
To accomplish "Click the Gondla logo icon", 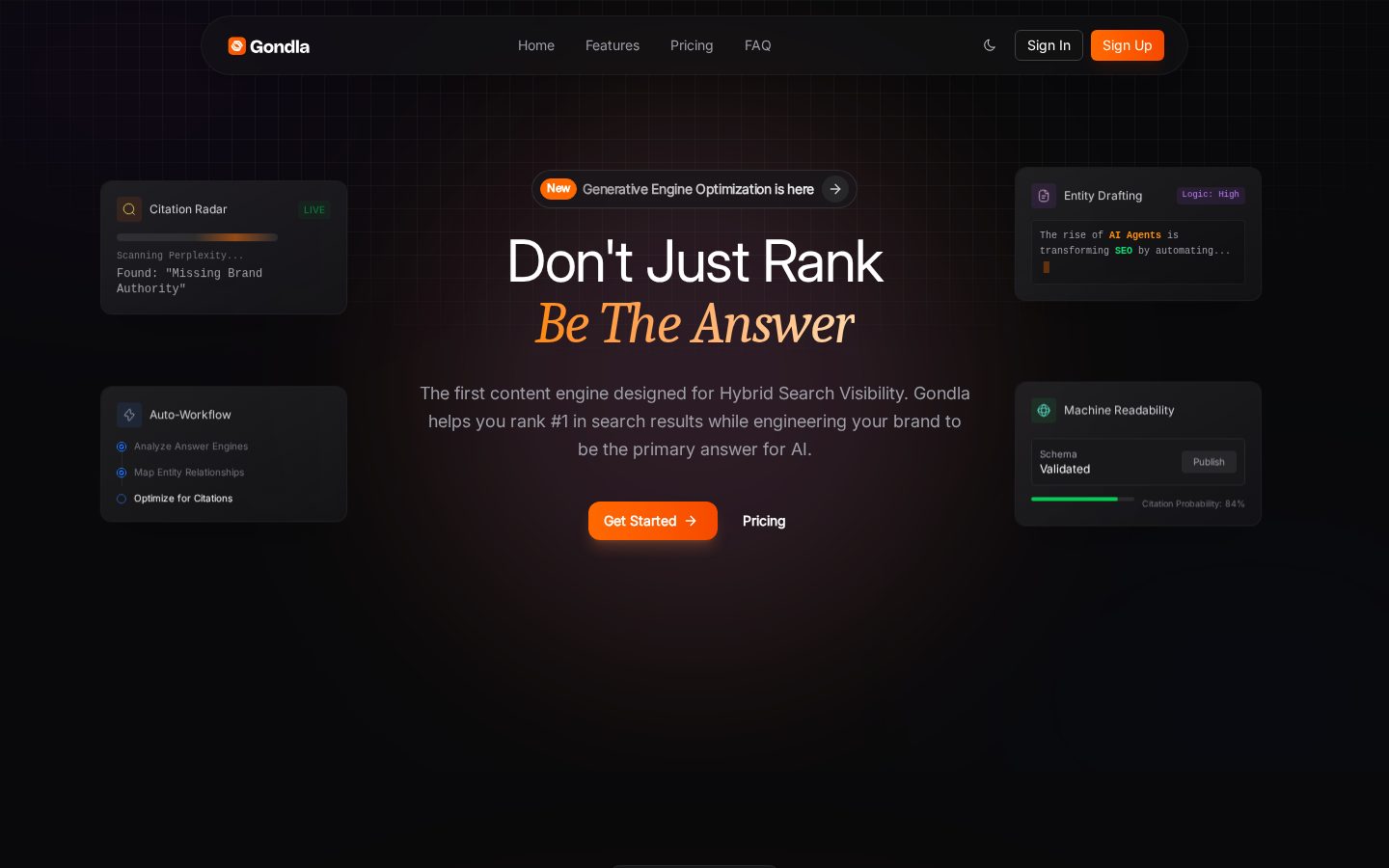I will coord(237,45).
